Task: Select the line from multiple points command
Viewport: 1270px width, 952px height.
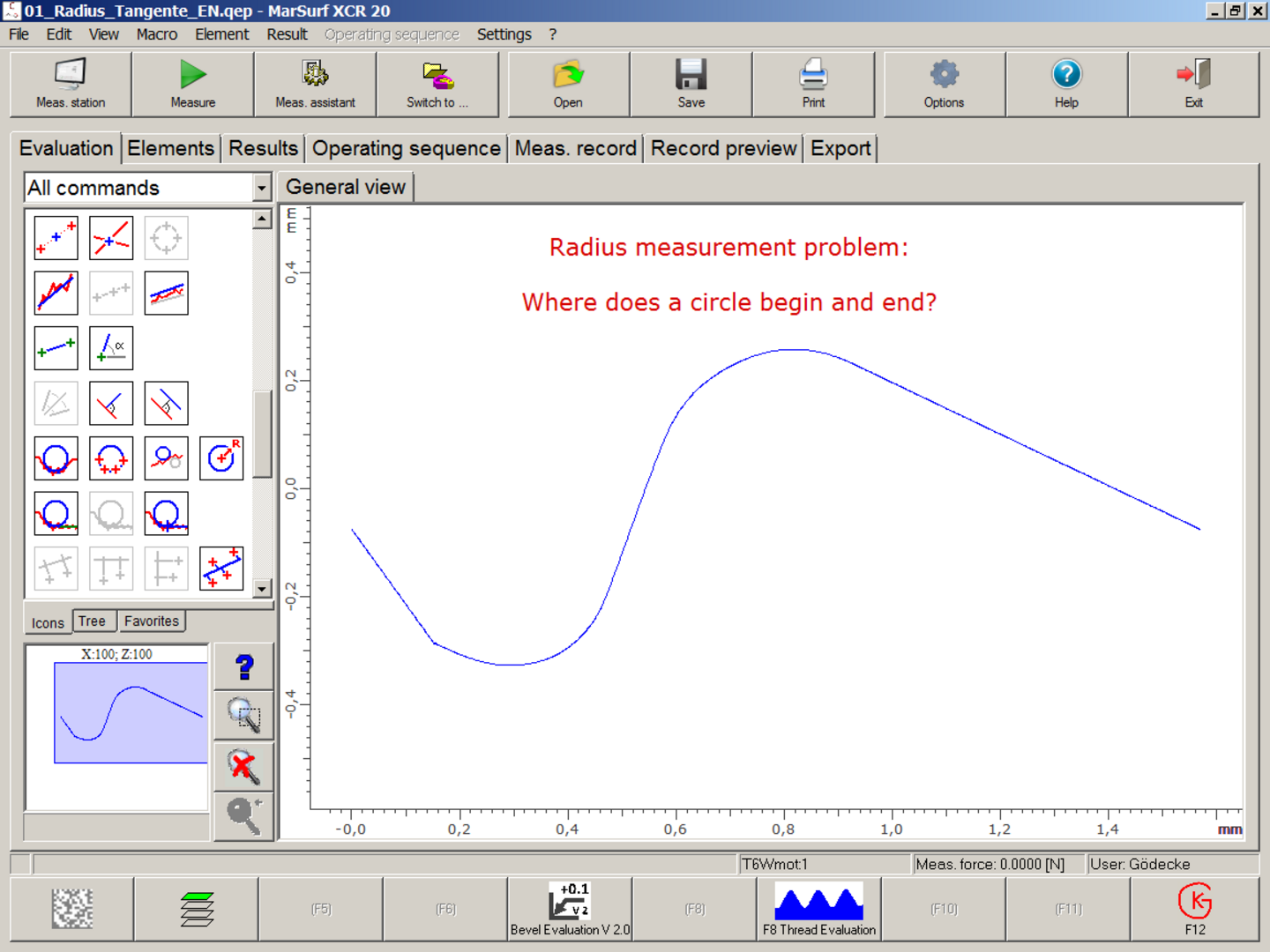Action: coord(221,569)
